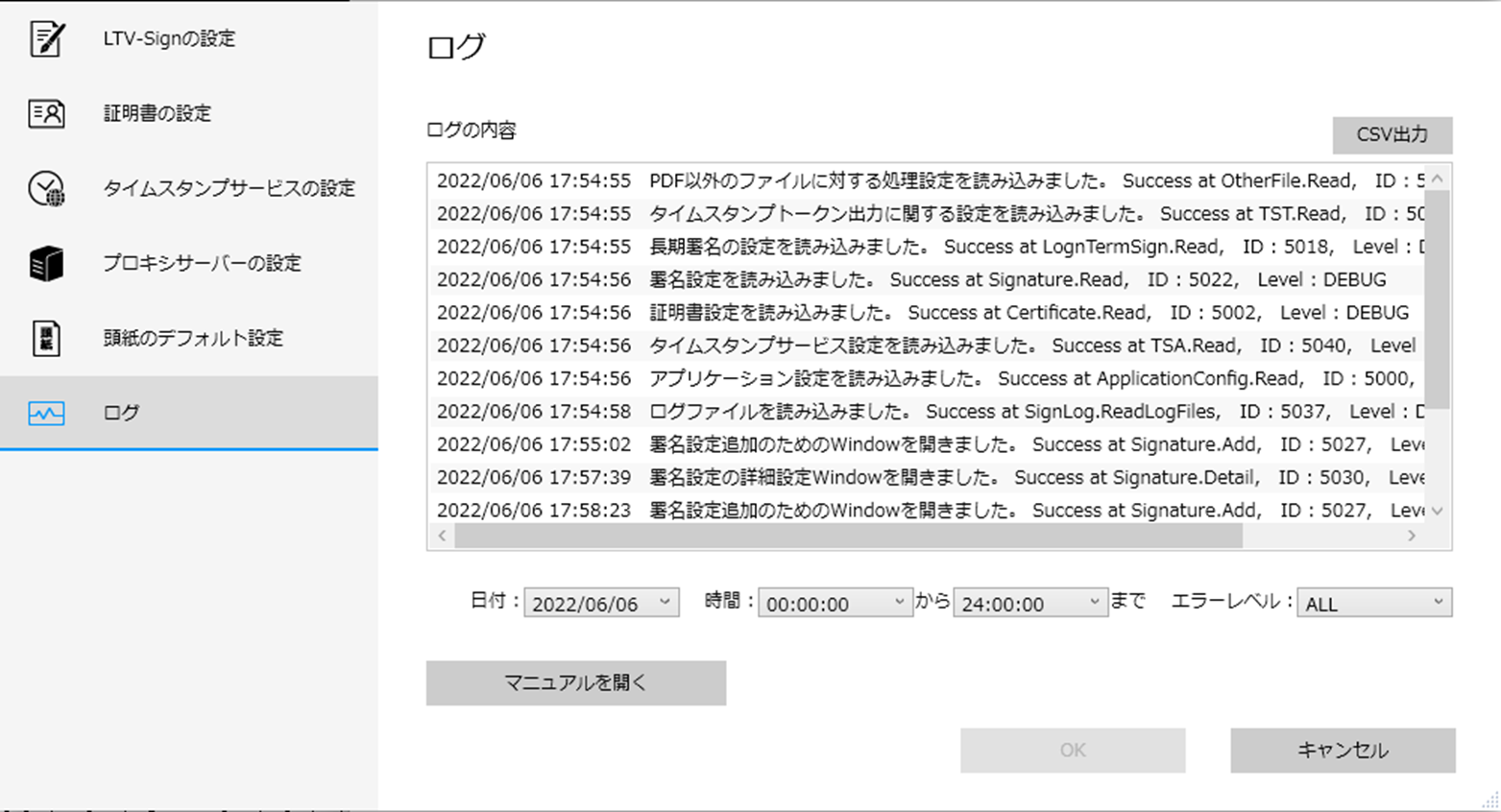
Task: Click the horizontal scrollbar of the log list
Action: 848,537
